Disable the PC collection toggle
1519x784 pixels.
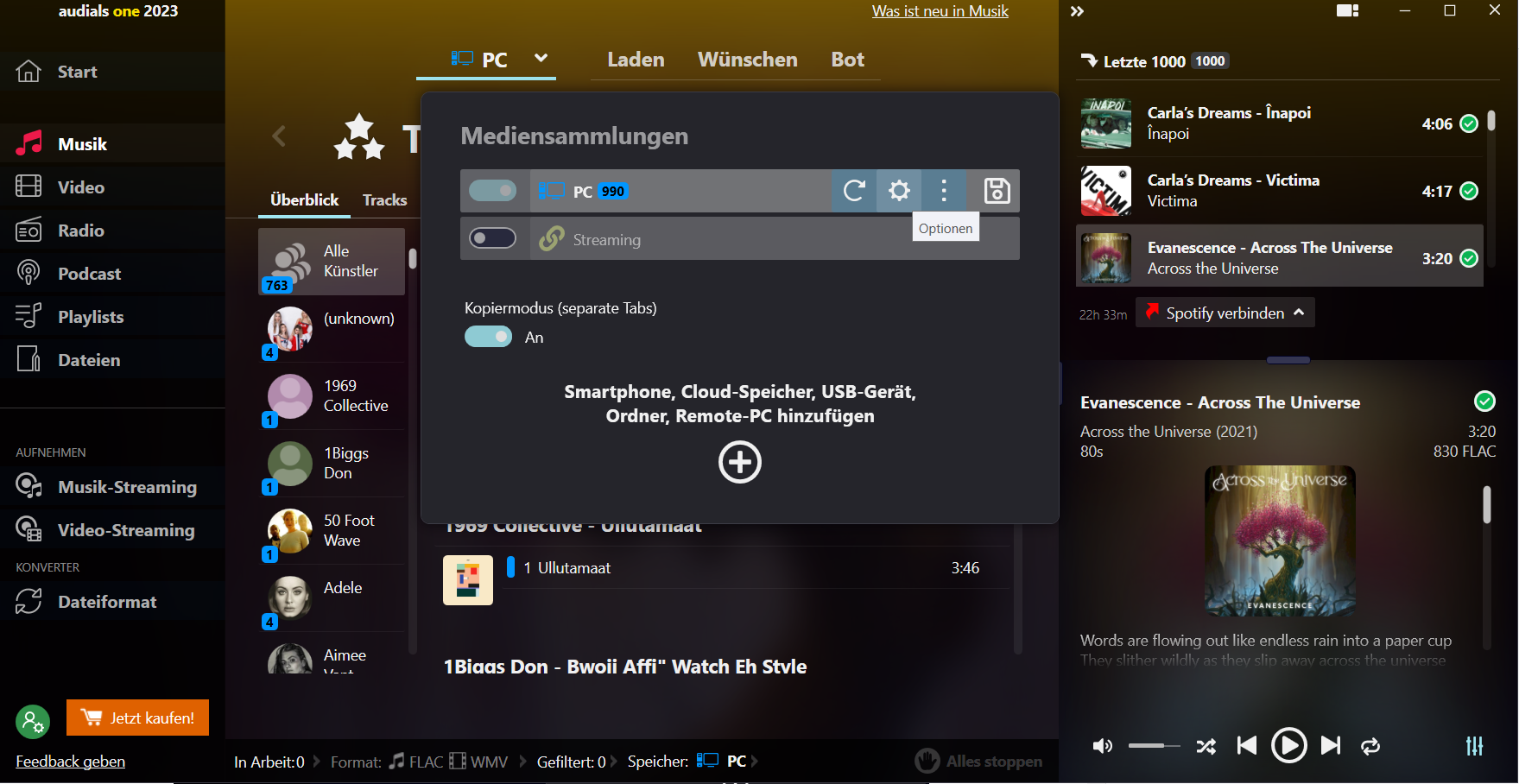coord(492,190)
